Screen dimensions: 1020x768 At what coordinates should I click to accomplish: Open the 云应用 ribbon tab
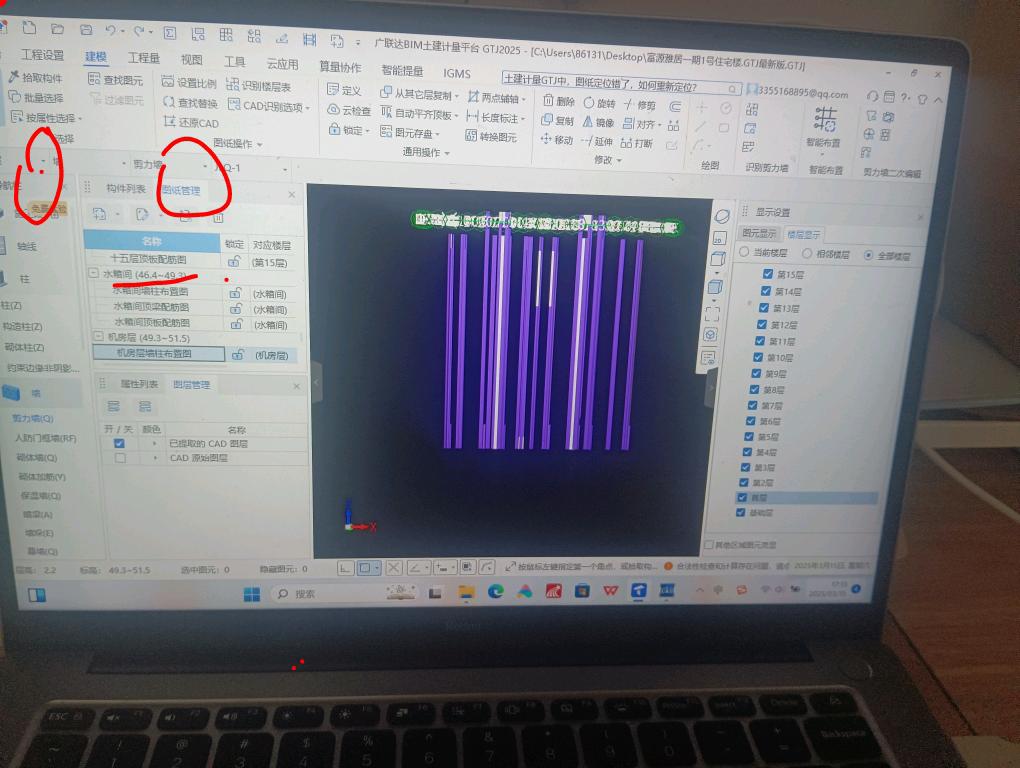(x=282, y=63)
